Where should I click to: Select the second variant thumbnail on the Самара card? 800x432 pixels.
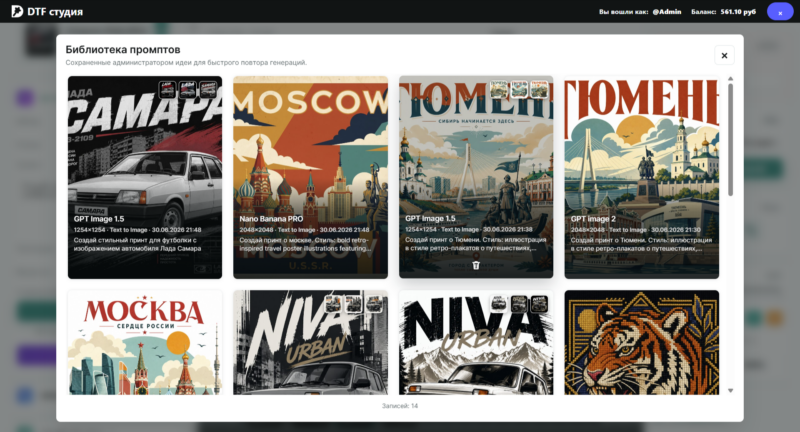pos(188,90)
